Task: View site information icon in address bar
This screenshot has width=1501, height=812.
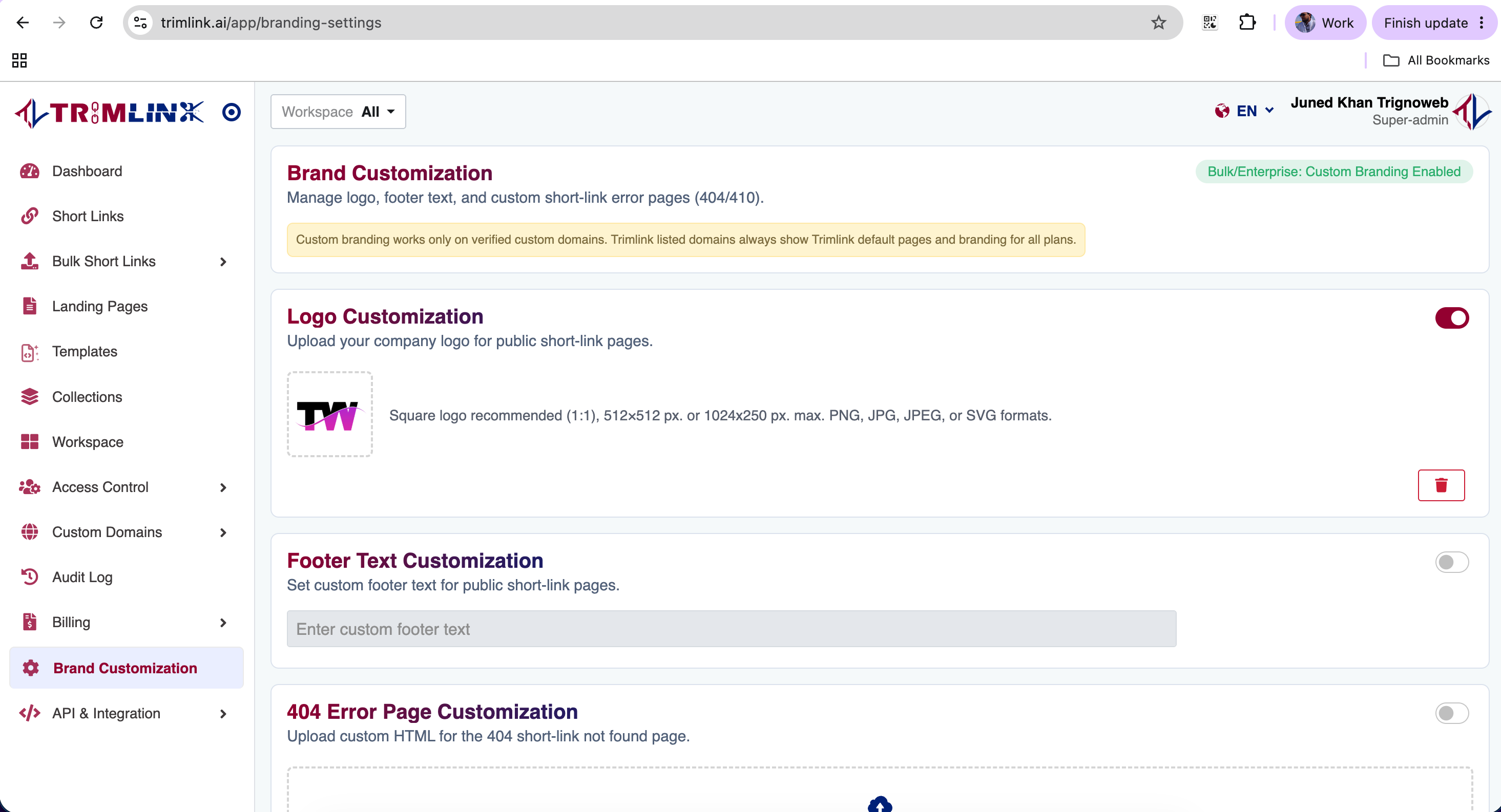Action: click(x=140, y=23)
